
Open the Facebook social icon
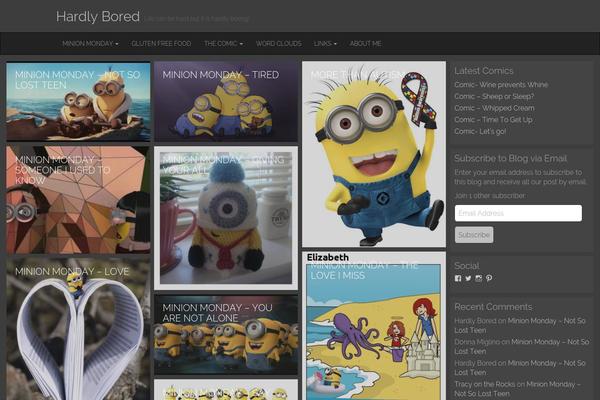pyautogui.click(x=458, y=278)
